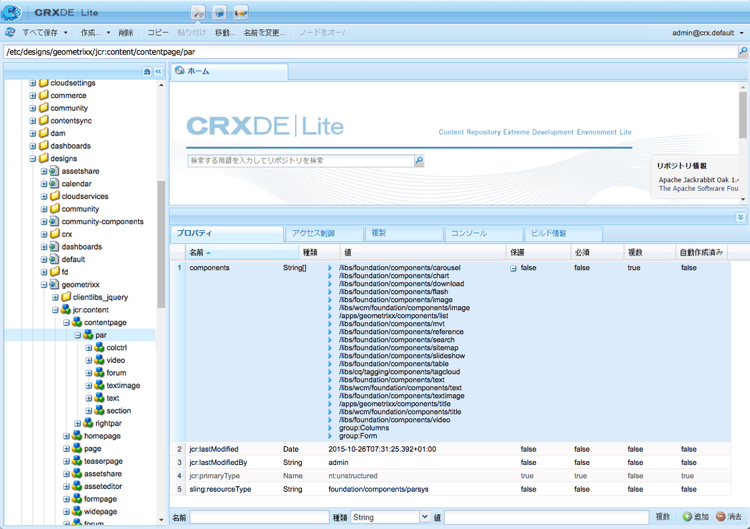
Task: Select the teaserpage tree node
Action: [103, 461]
